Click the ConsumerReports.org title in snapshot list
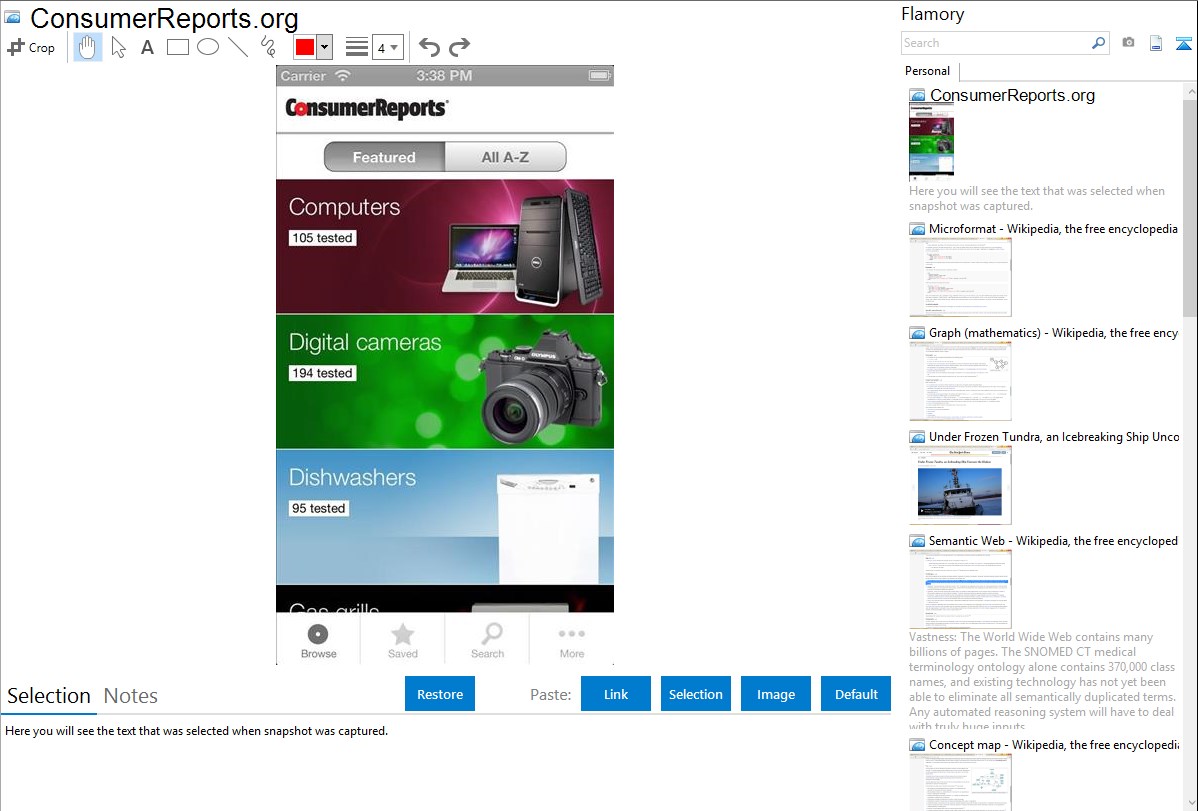 point(1012,96)
